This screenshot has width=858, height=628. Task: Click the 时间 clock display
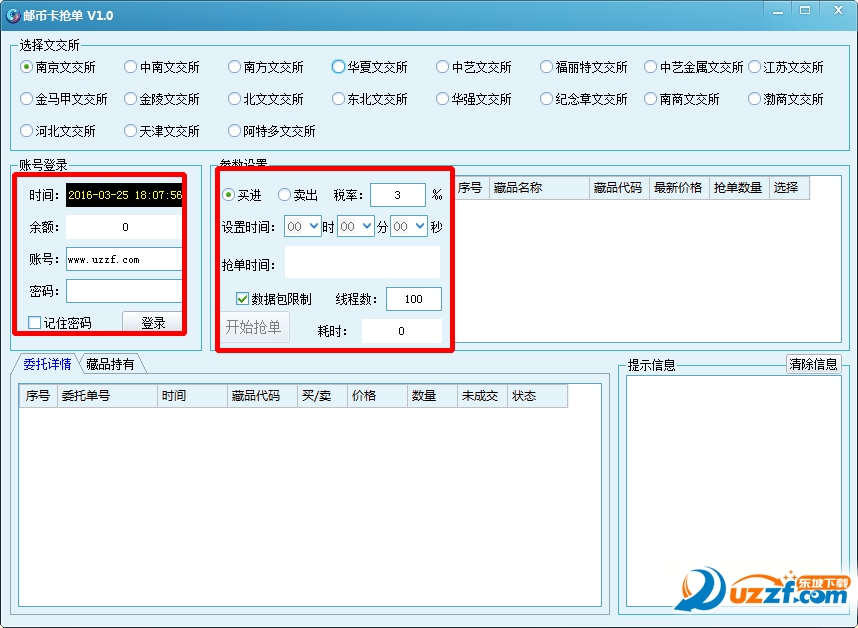[x=124, y=195]
